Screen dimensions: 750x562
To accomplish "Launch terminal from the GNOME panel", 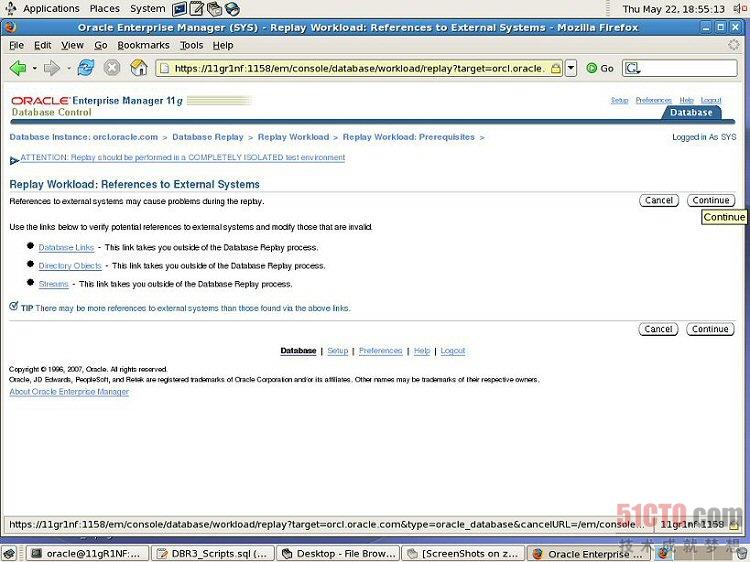I will pyautogui.click(x=180, y=9).
